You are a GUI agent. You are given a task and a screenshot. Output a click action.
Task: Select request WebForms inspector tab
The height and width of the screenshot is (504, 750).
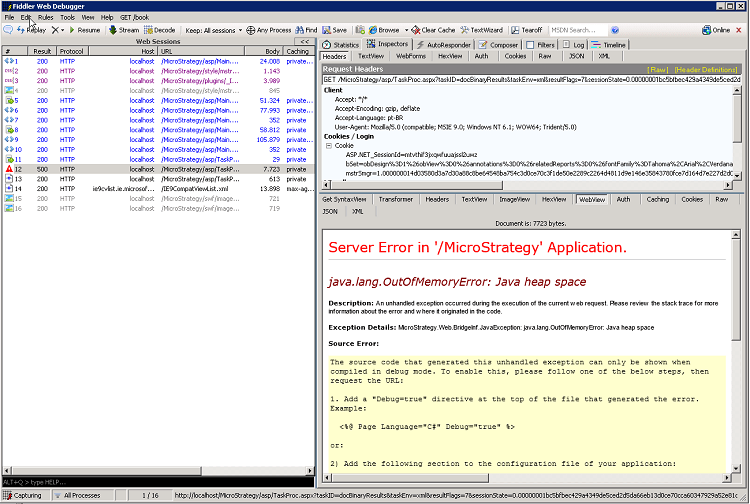(411, 56)
